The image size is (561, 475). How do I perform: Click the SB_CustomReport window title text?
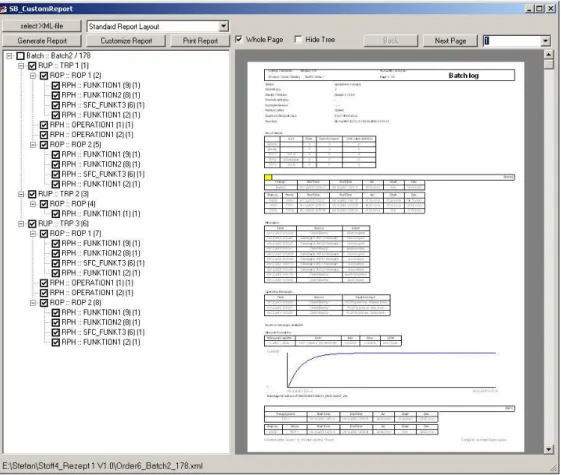pos(41,9)
